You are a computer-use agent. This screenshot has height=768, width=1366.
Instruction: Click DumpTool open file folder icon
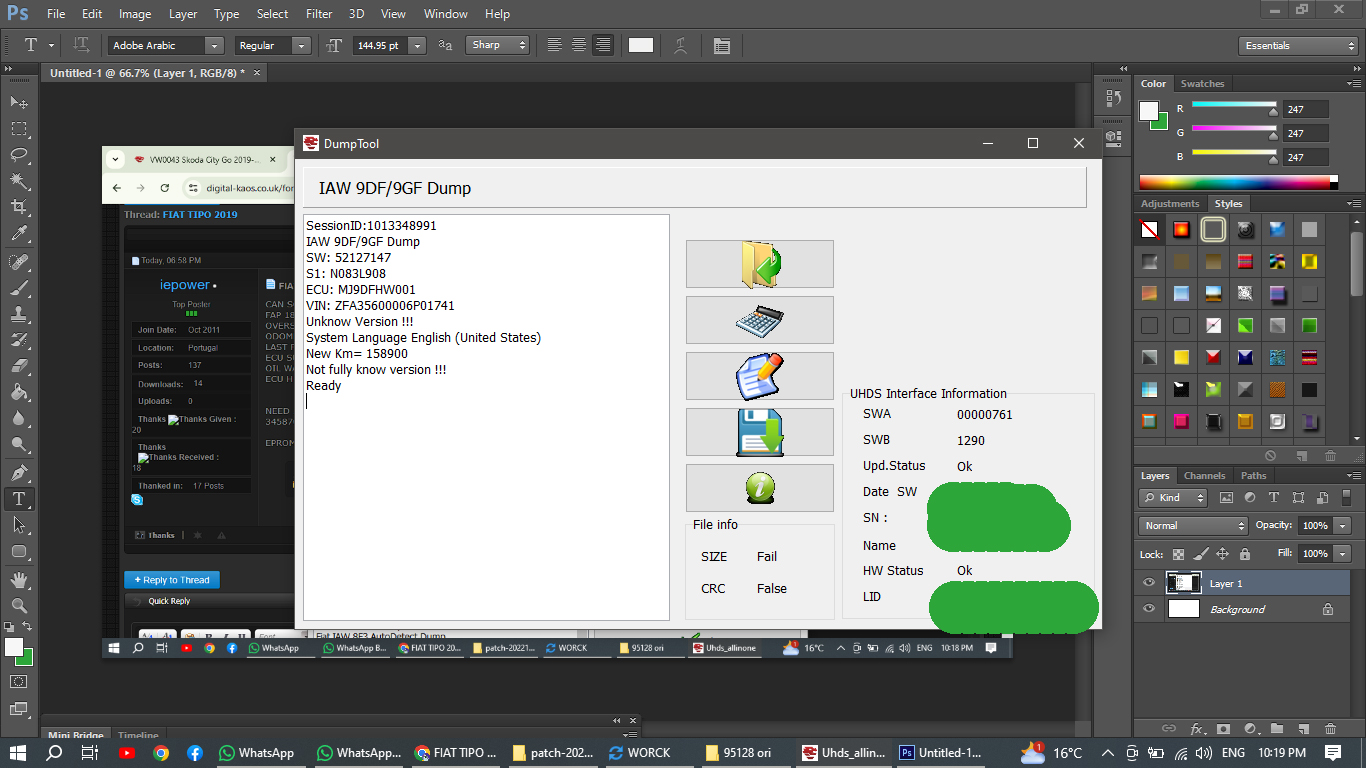(759, 264)
